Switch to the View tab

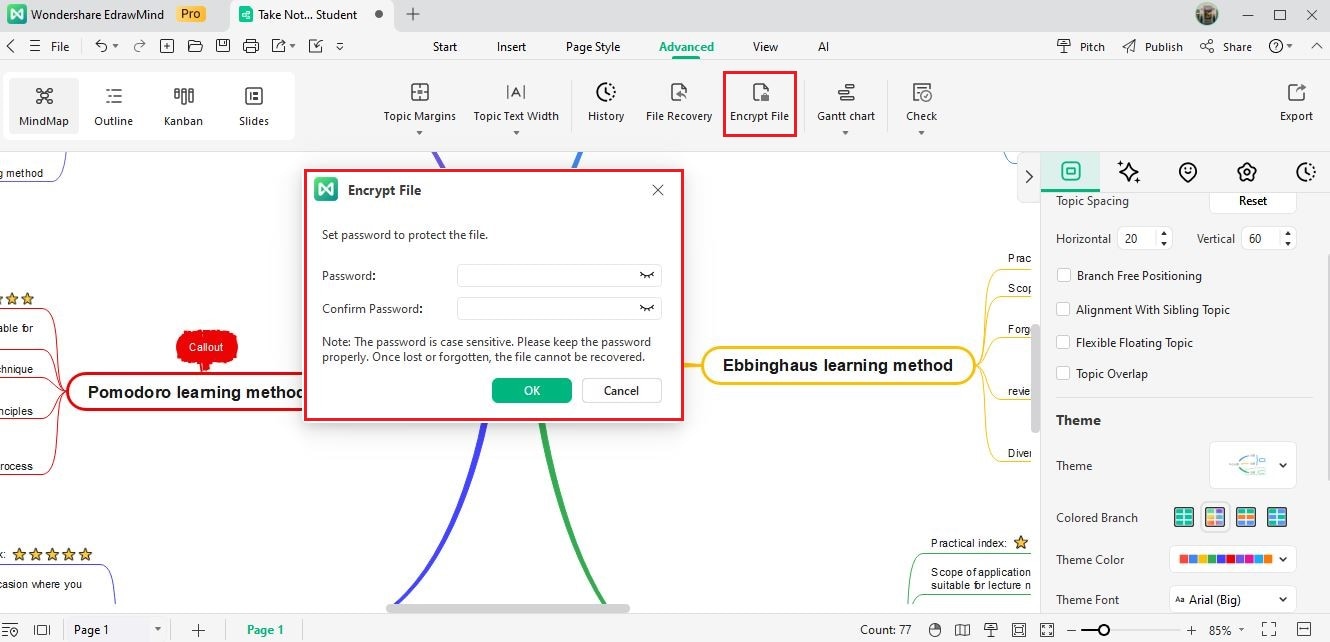point(765,46)
